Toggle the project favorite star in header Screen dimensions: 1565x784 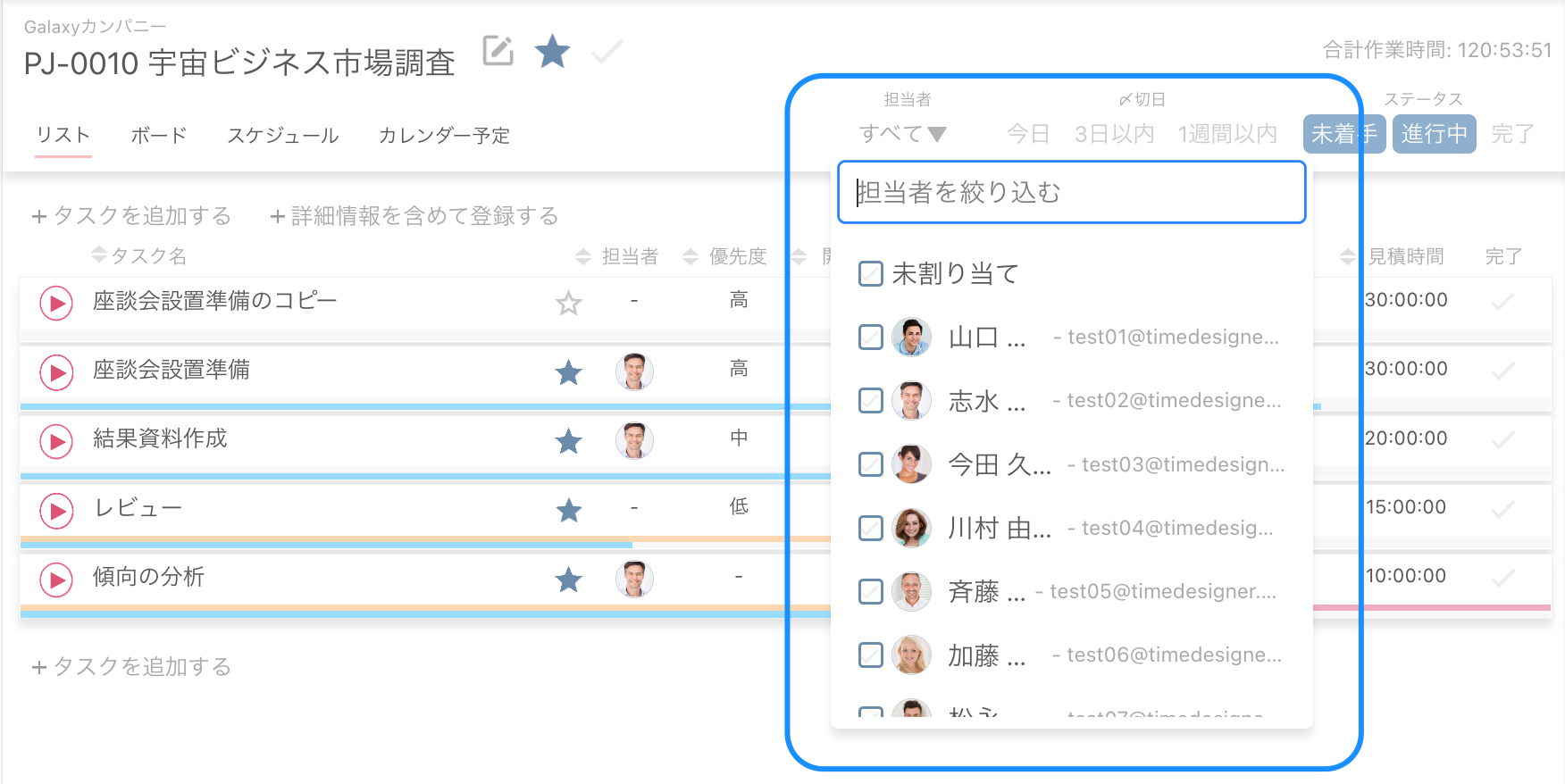pos(552,51)
